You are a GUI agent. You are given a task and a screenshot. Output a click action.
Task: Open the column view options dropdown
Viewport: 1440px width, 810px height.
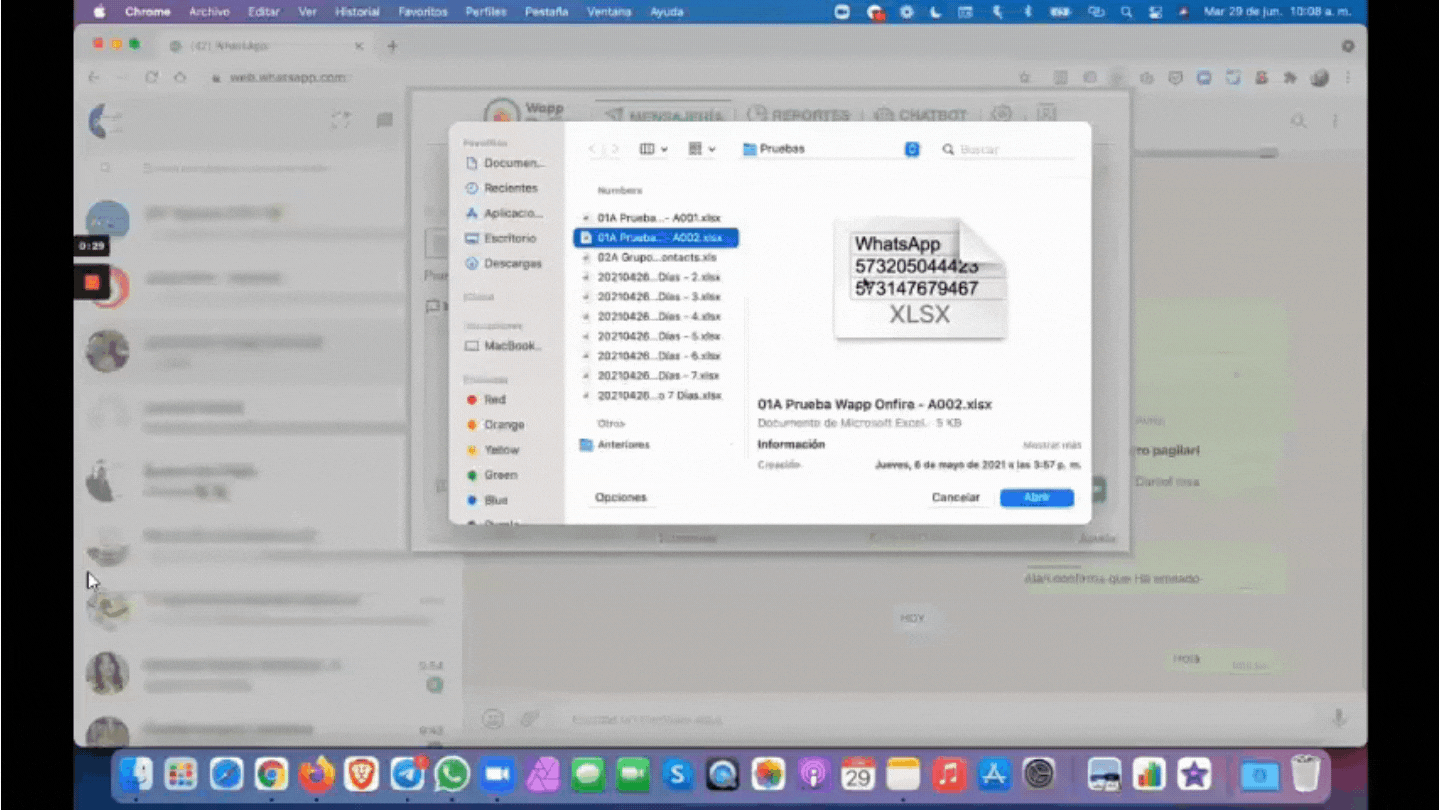click(x=654, y=149)
